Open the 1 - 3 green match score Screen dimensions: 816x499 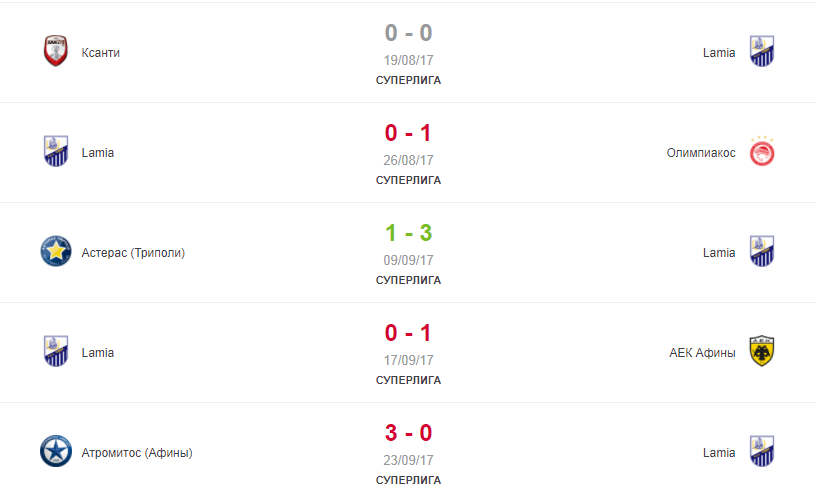pos(409,233)
